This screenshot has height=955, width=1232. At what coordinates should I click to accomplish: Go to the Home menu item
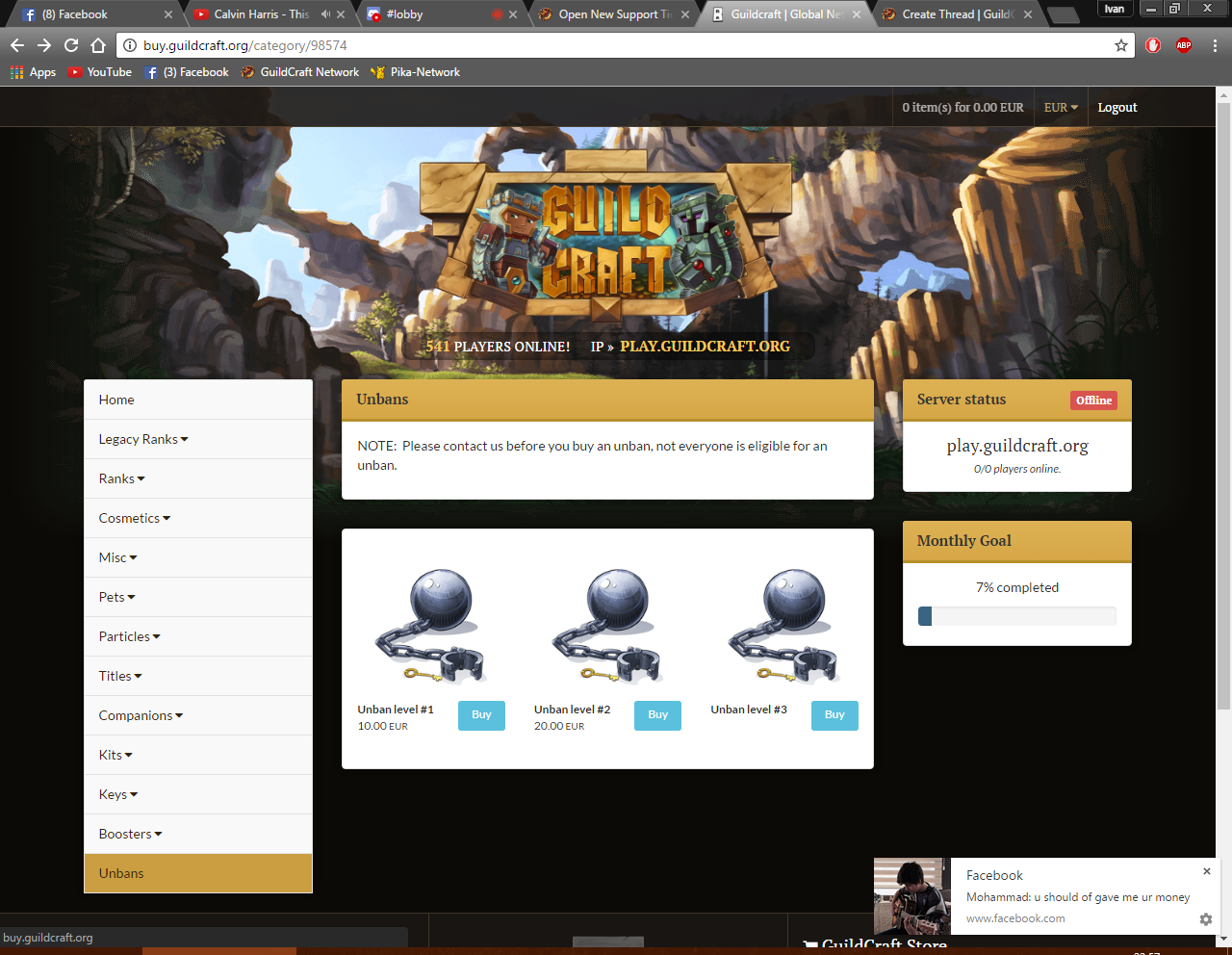pos(198,400)
